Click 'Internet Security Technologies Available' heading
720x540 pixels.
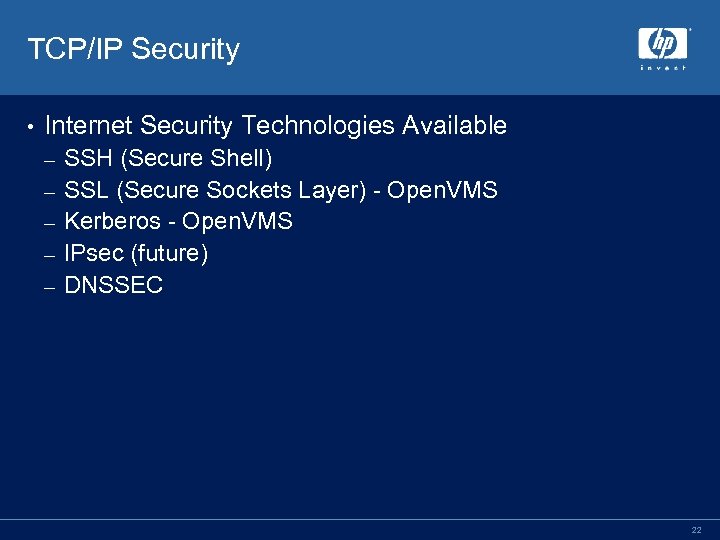[x=276, y=126]
